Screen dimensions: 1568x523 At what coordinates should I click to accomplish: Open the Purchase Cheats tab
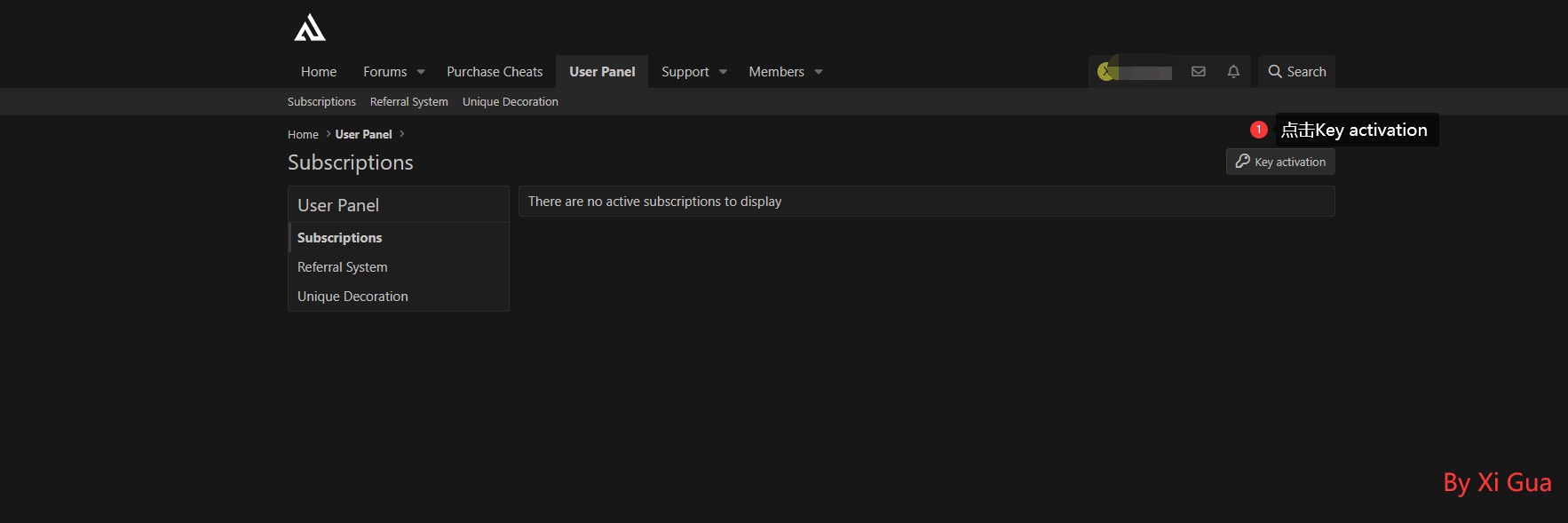(495, 72)
